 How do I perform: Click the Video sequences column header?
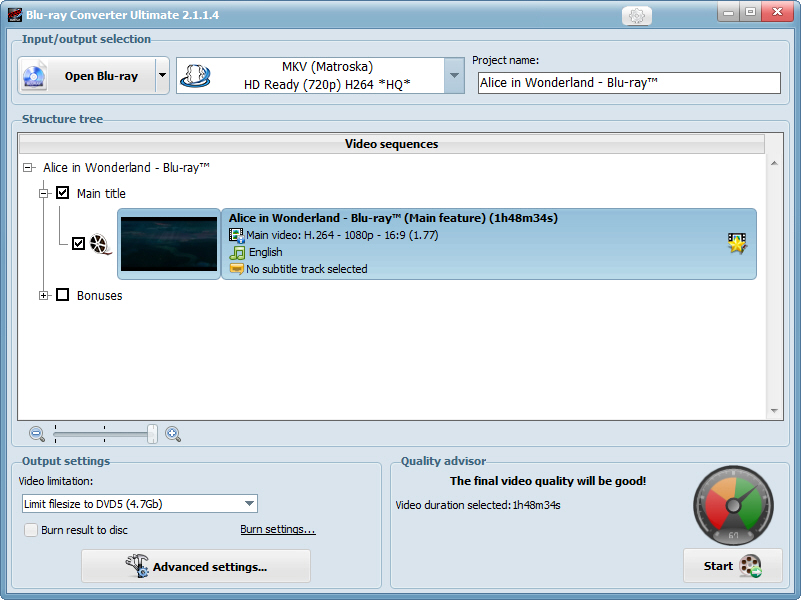pyautogui.click(x=391, y=144)
